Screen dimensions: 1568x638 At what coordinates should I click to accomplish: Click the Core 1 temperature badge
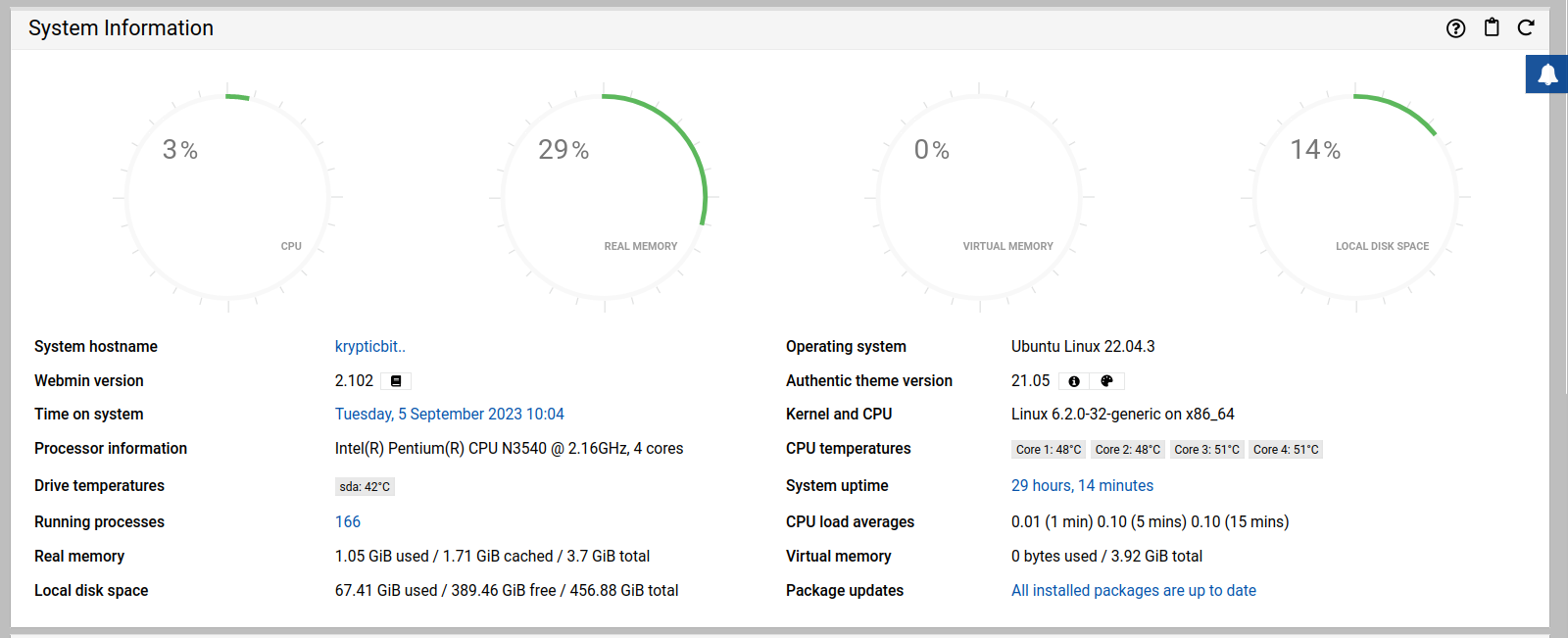1048,450
